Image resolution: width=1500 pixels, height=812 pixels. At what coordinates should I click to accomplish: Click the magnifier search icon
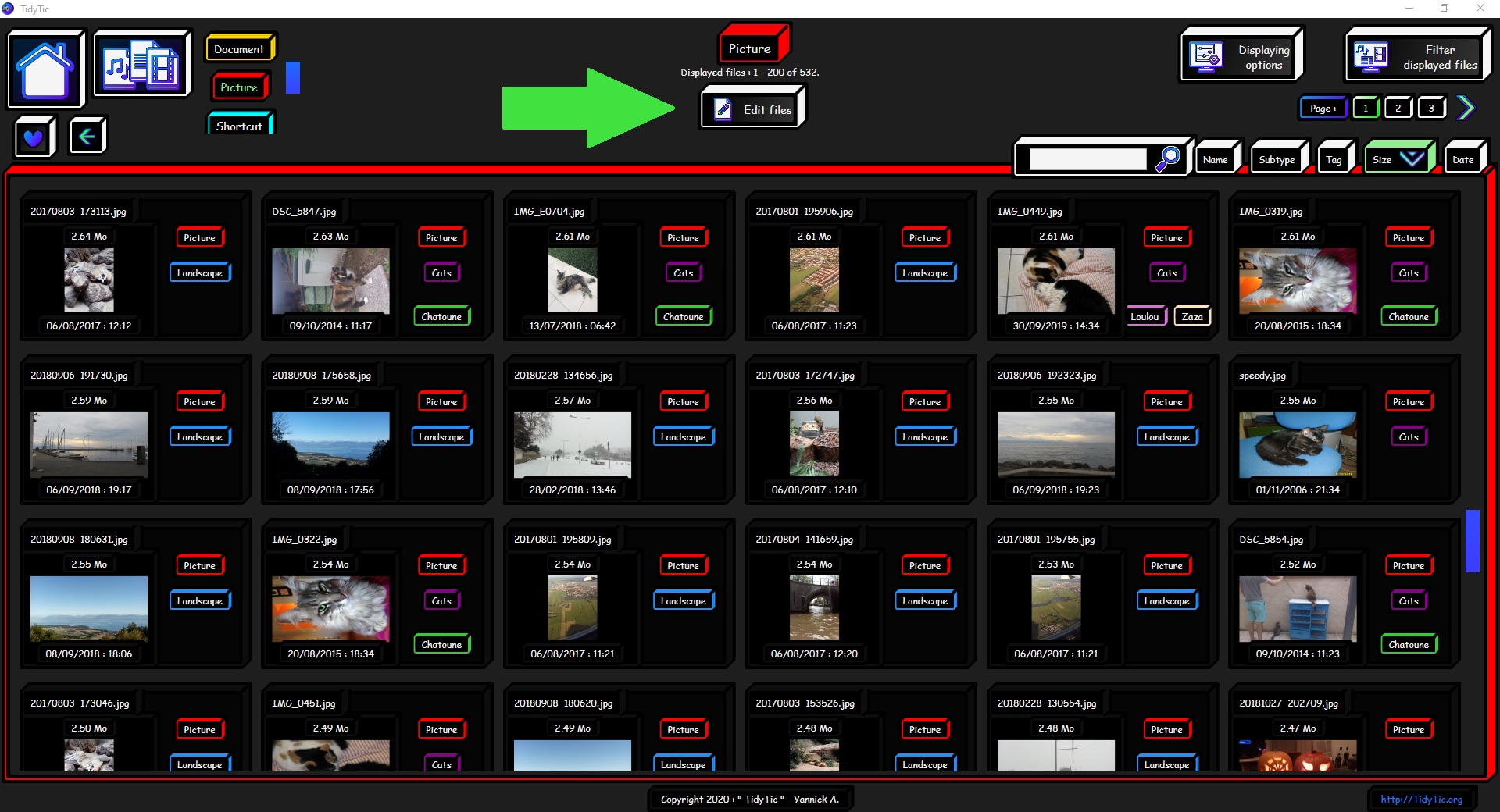click(1167, 158)
